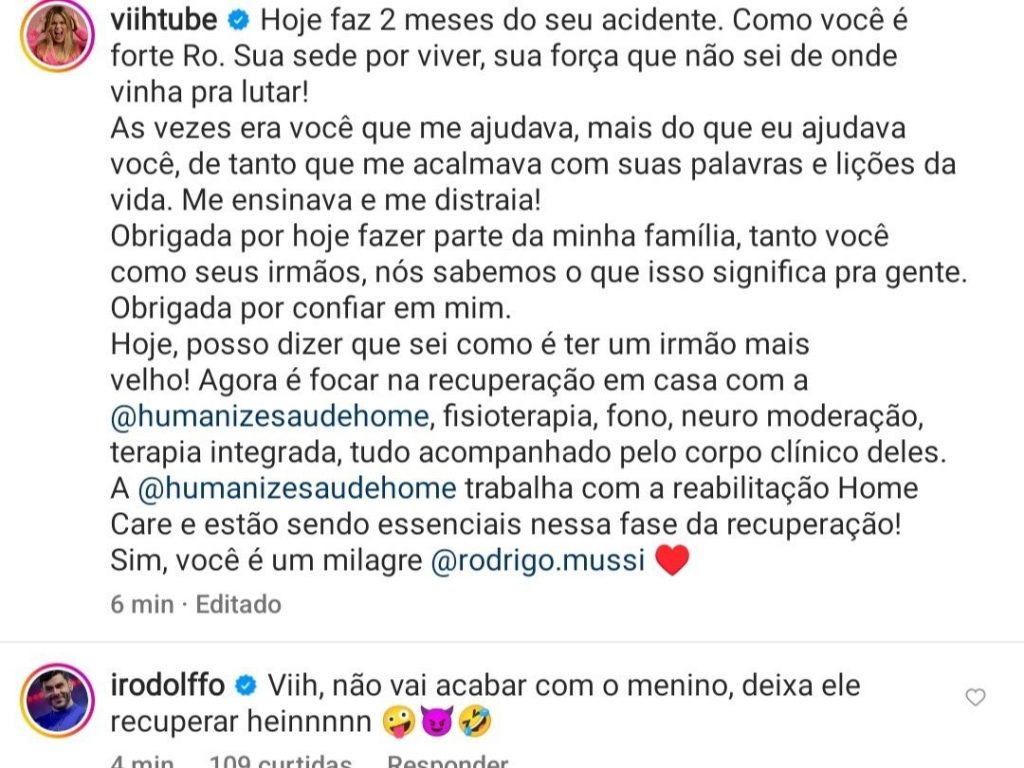The height and width of the screenshot is (768, 1024).
Task: Click the red heart emoji after @rodrigo.mussi
Action: click(671, 560)
